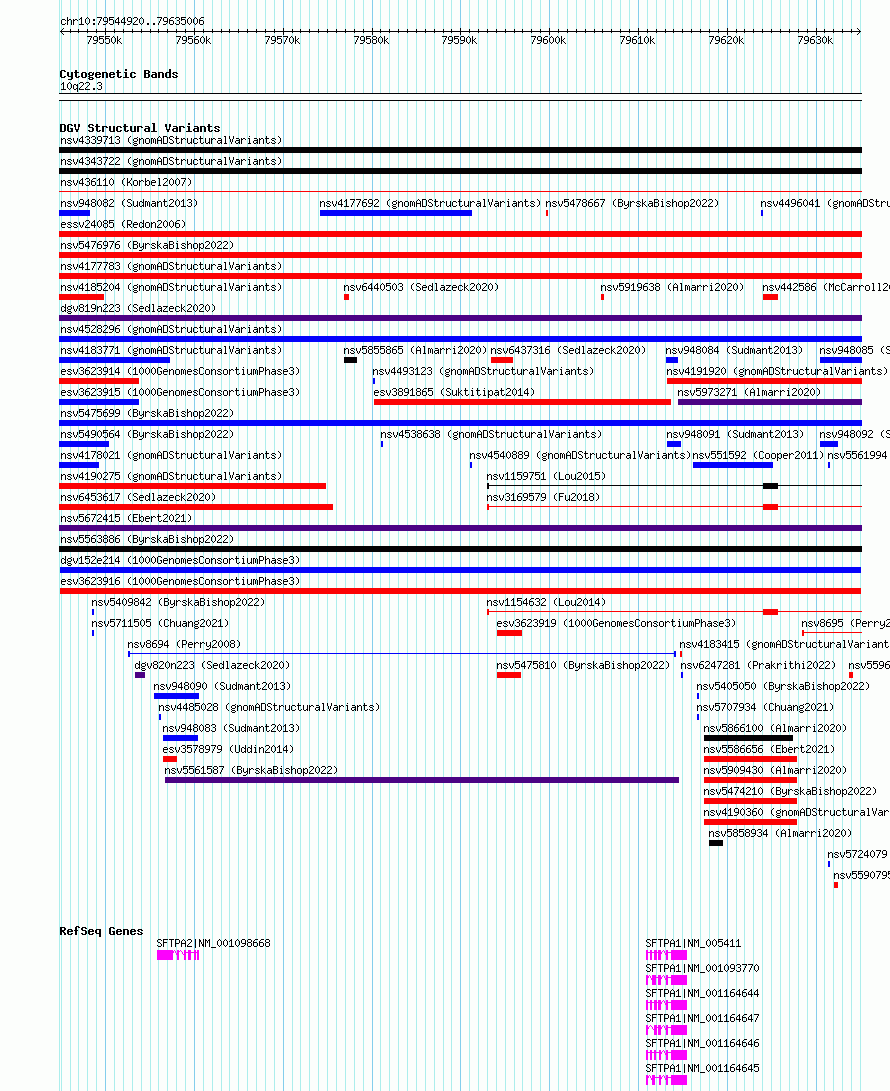Select the red bar under esv3623919

[x=509, y=633]
